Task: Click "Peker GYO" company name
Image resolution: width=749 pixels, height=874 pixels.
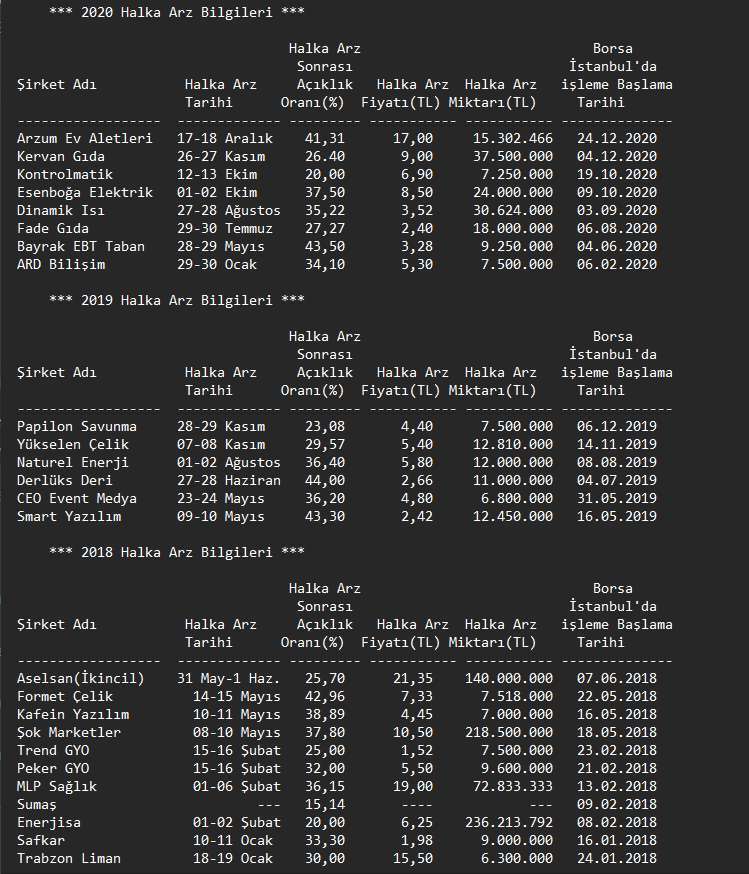Action: 53,768
